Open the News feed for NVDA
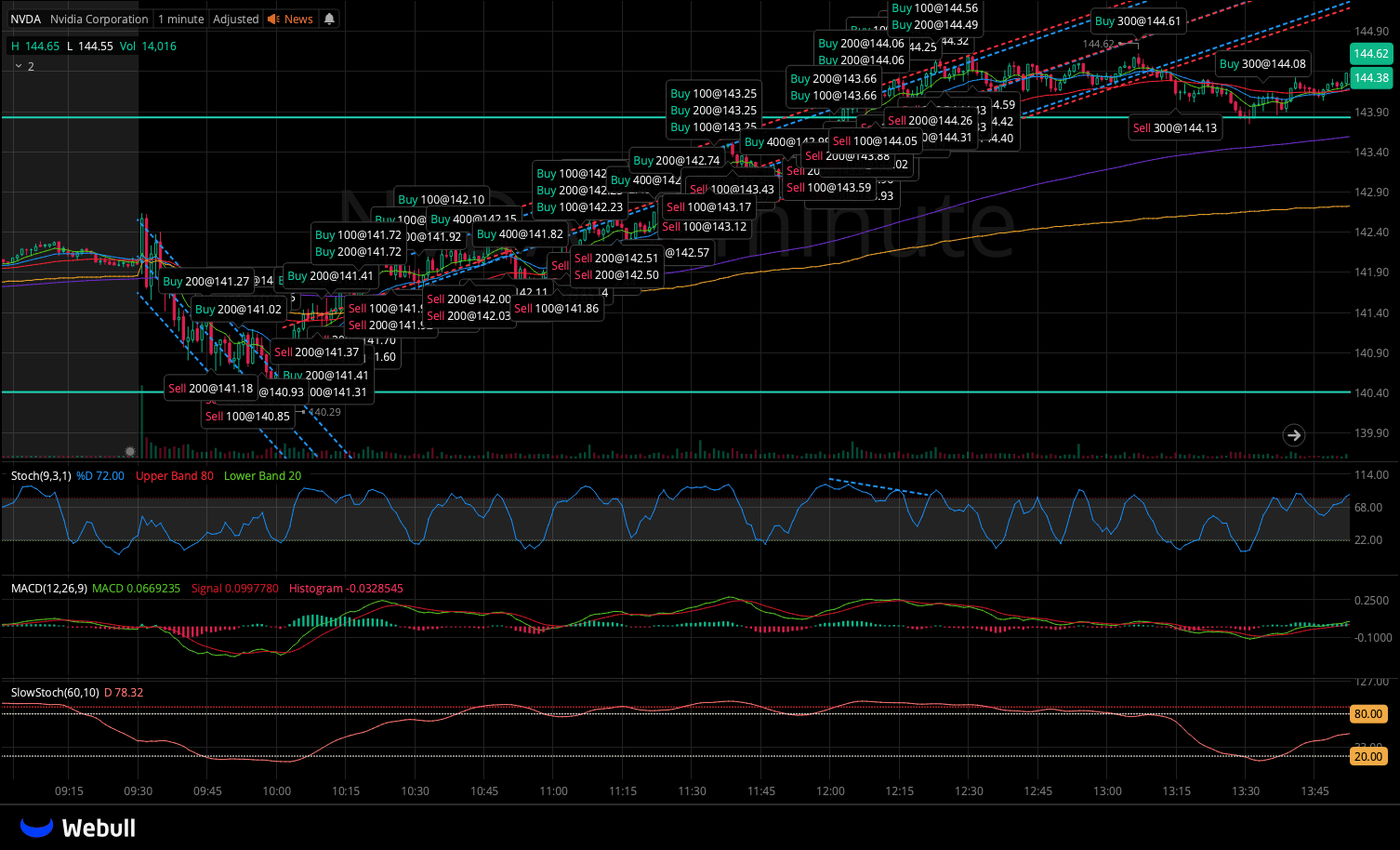This screenshot has width=1400, height=850. pyautogui.click(x=290, y=19)
